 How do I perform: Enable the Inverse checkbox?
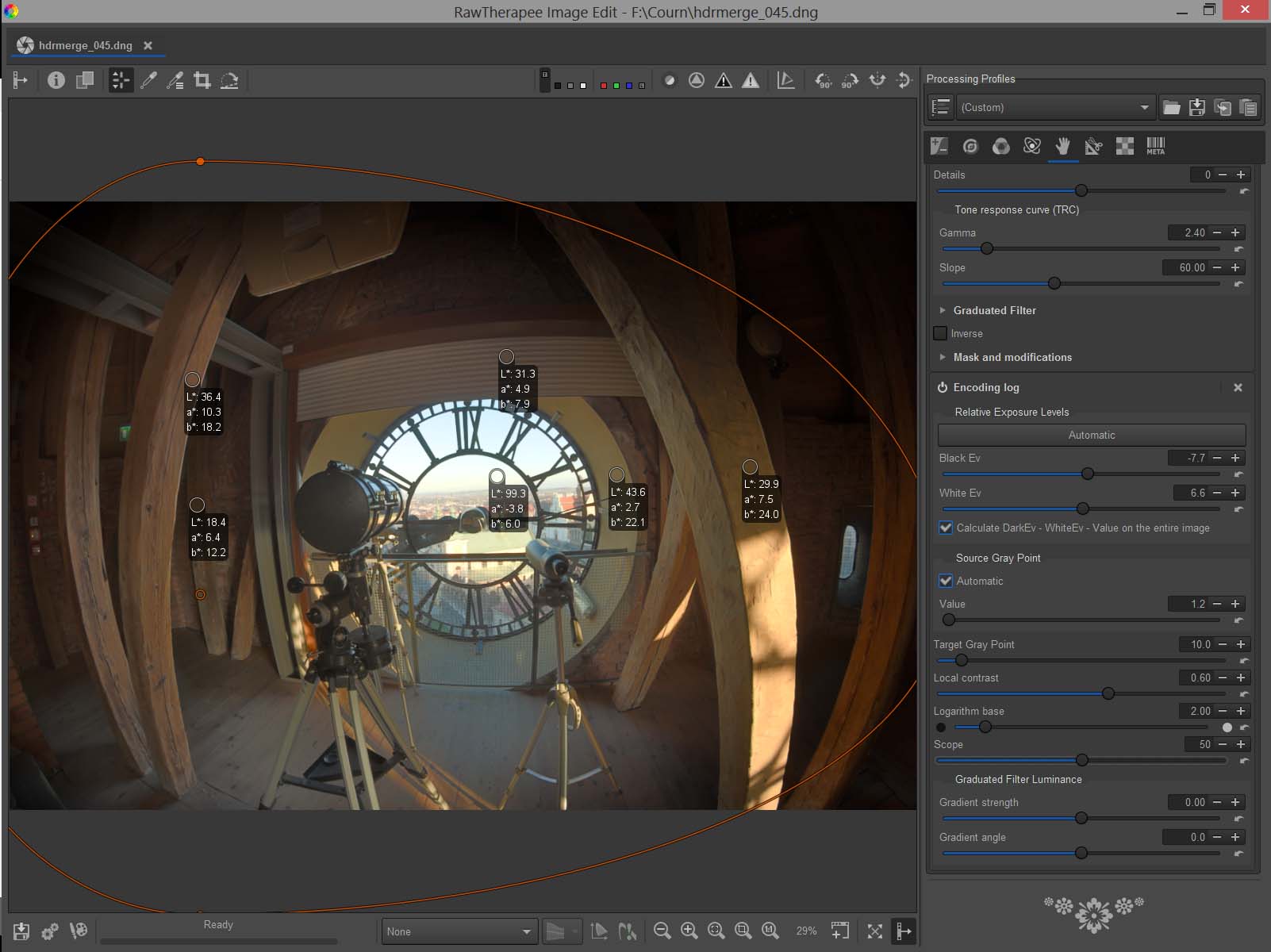click(941, 333)
